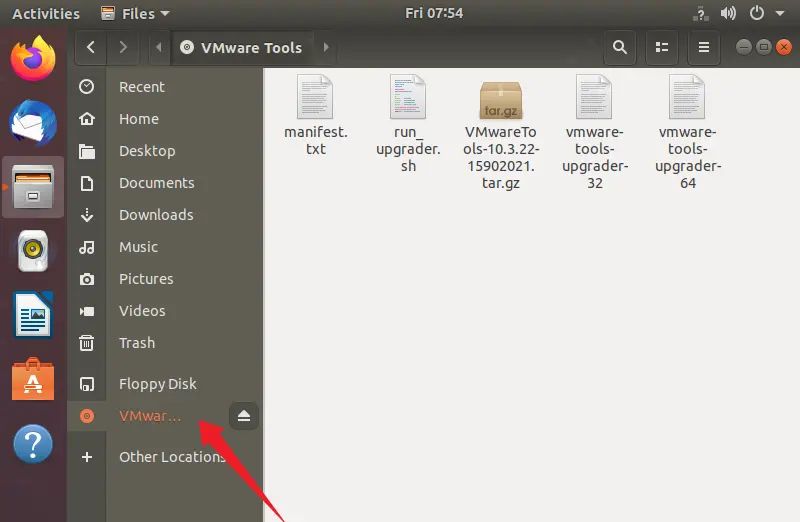Open the Documents label in the sidebar
Image resolution: width=800 pixels, height=522 pixels.
(157, 183)
